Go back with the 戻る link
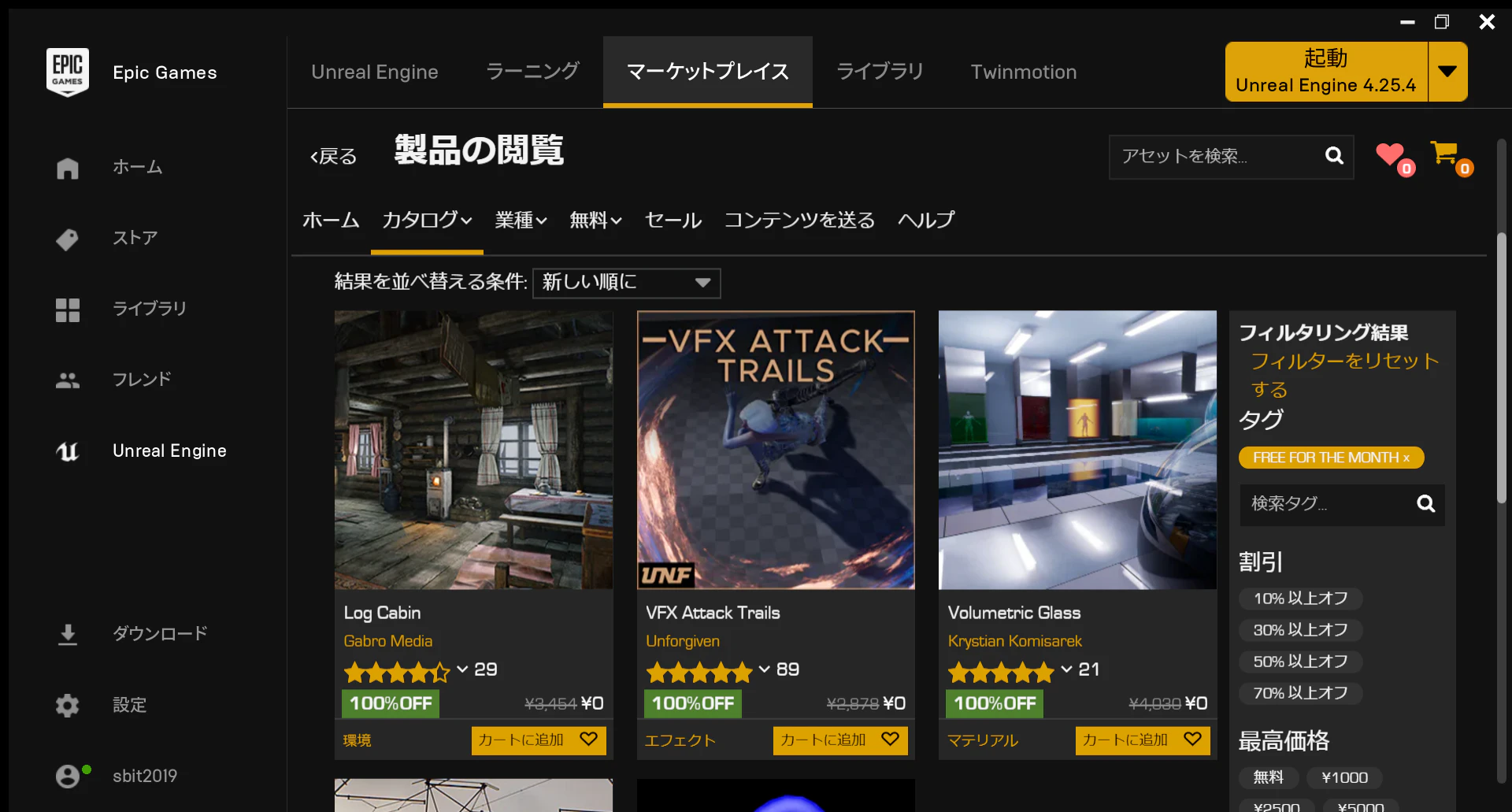 tap(333, 156)
